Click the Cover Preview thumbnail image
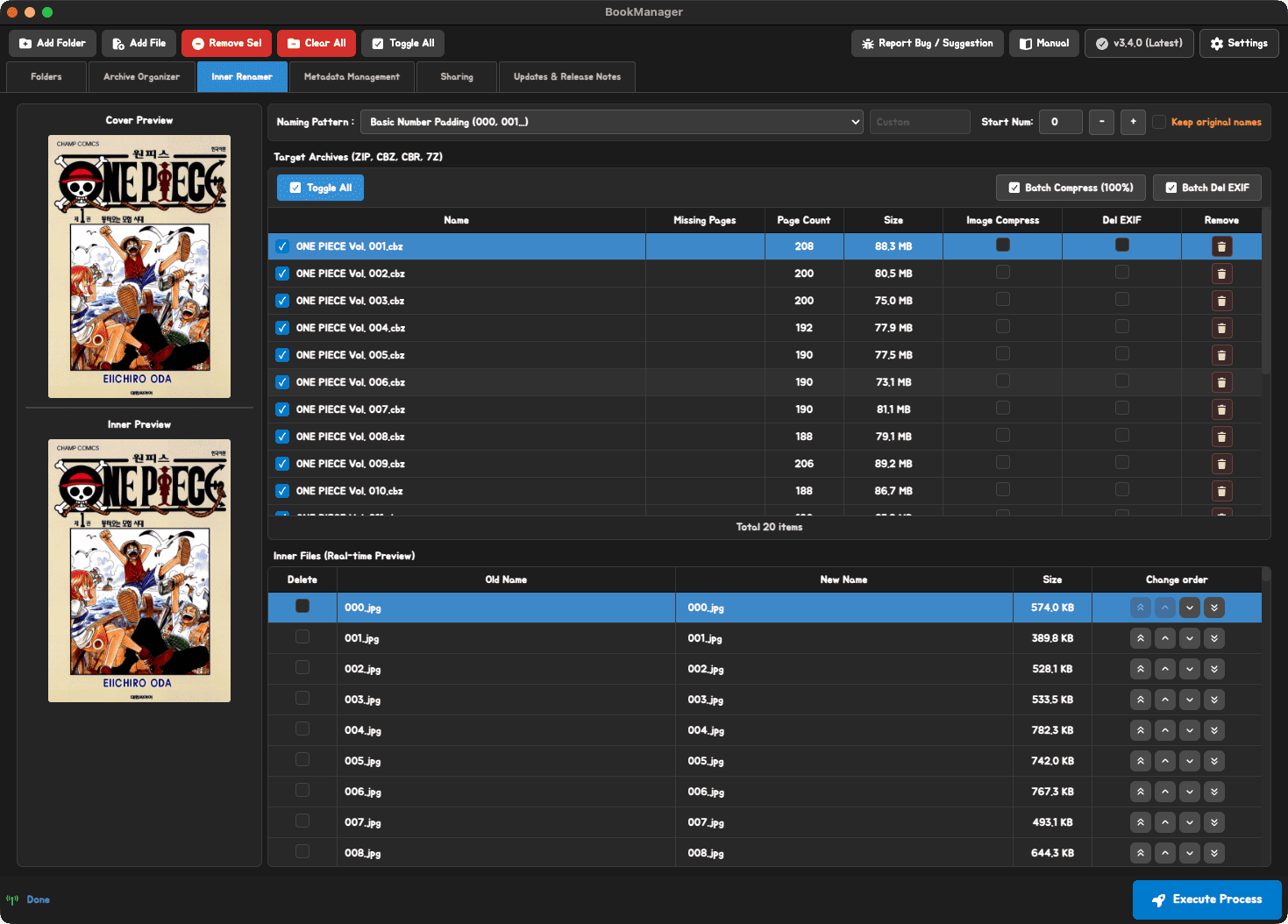Viewport: 1288px width, 924px height. [x=139, y=267]
